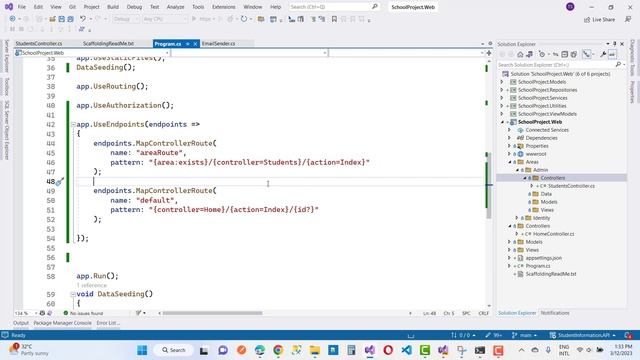Expand the Identity folder node
Image resolution: width=640 pixels, height=360 pixels.
coord(517,218)
